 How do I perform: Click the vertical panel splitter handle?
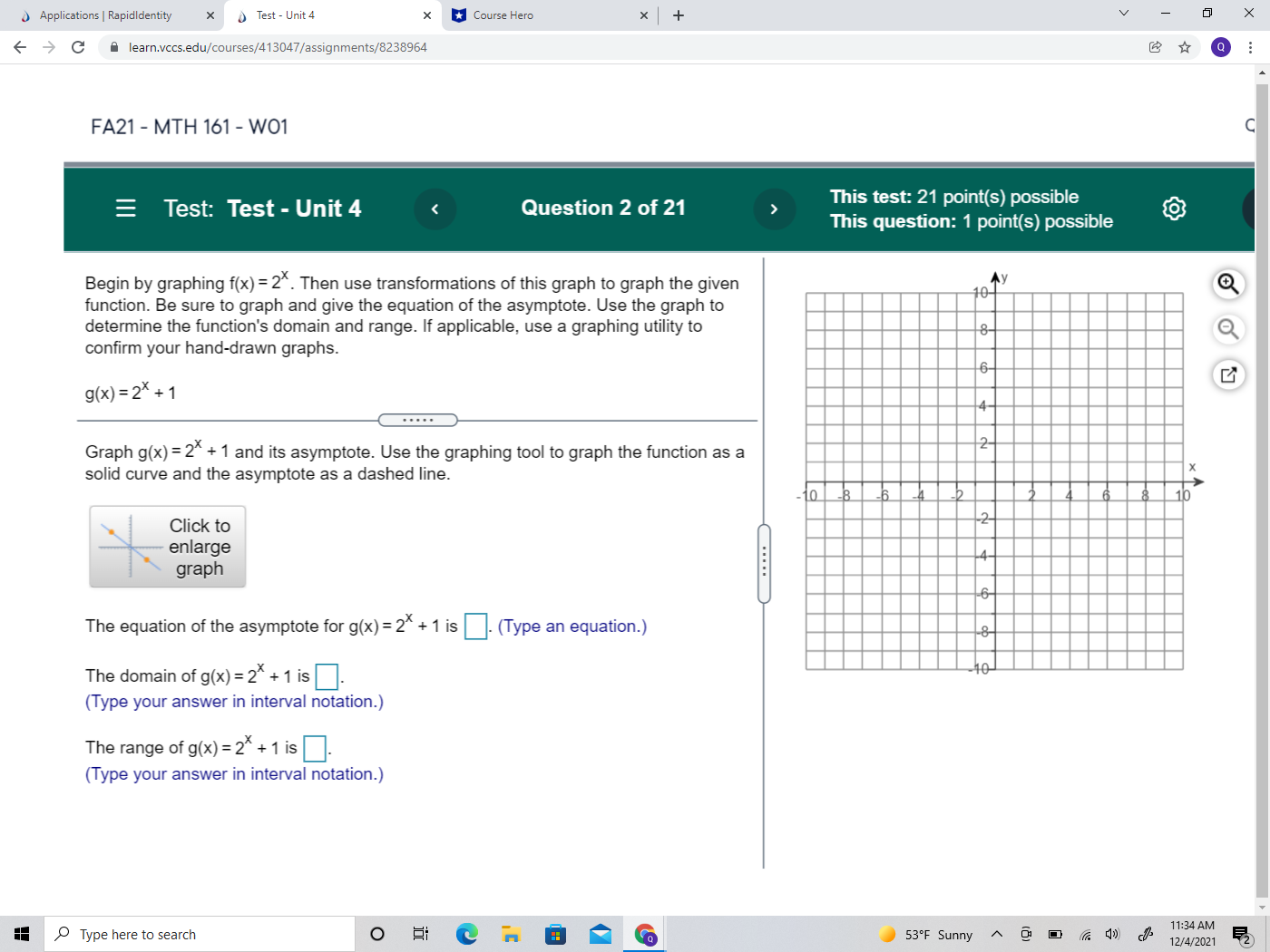(x=764, y=563)
